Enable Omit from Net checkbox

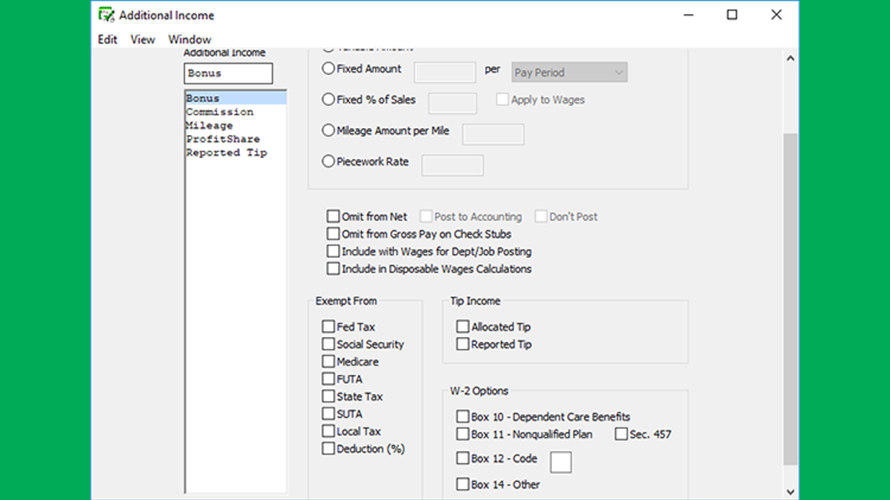[334, 217]
